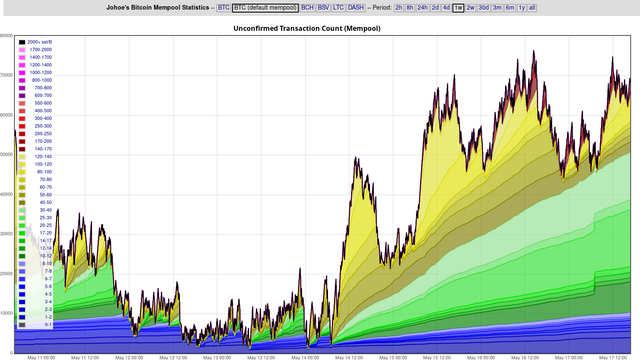This screenshot has height=360, width=640.
Task: Set the period to 24h
Action: point(422,8)
